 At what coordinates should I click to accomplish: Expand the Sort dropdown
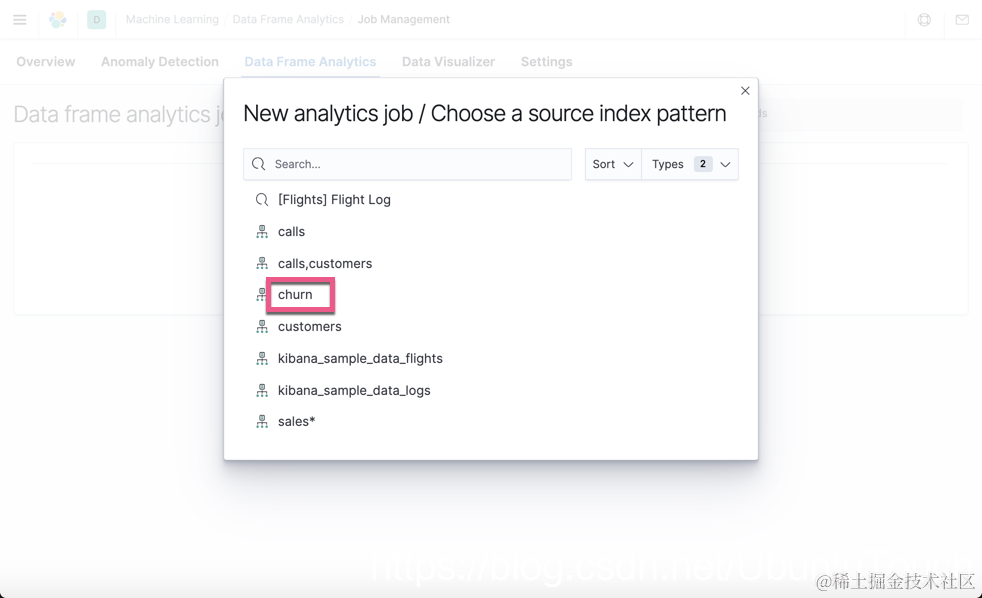point(612,164)
